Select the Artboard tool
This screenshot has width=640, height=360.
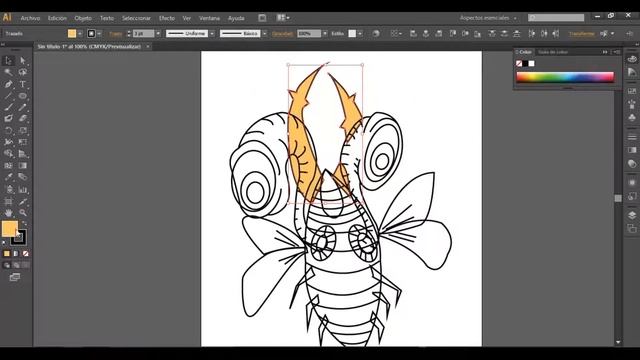click(x=8, y=201)
